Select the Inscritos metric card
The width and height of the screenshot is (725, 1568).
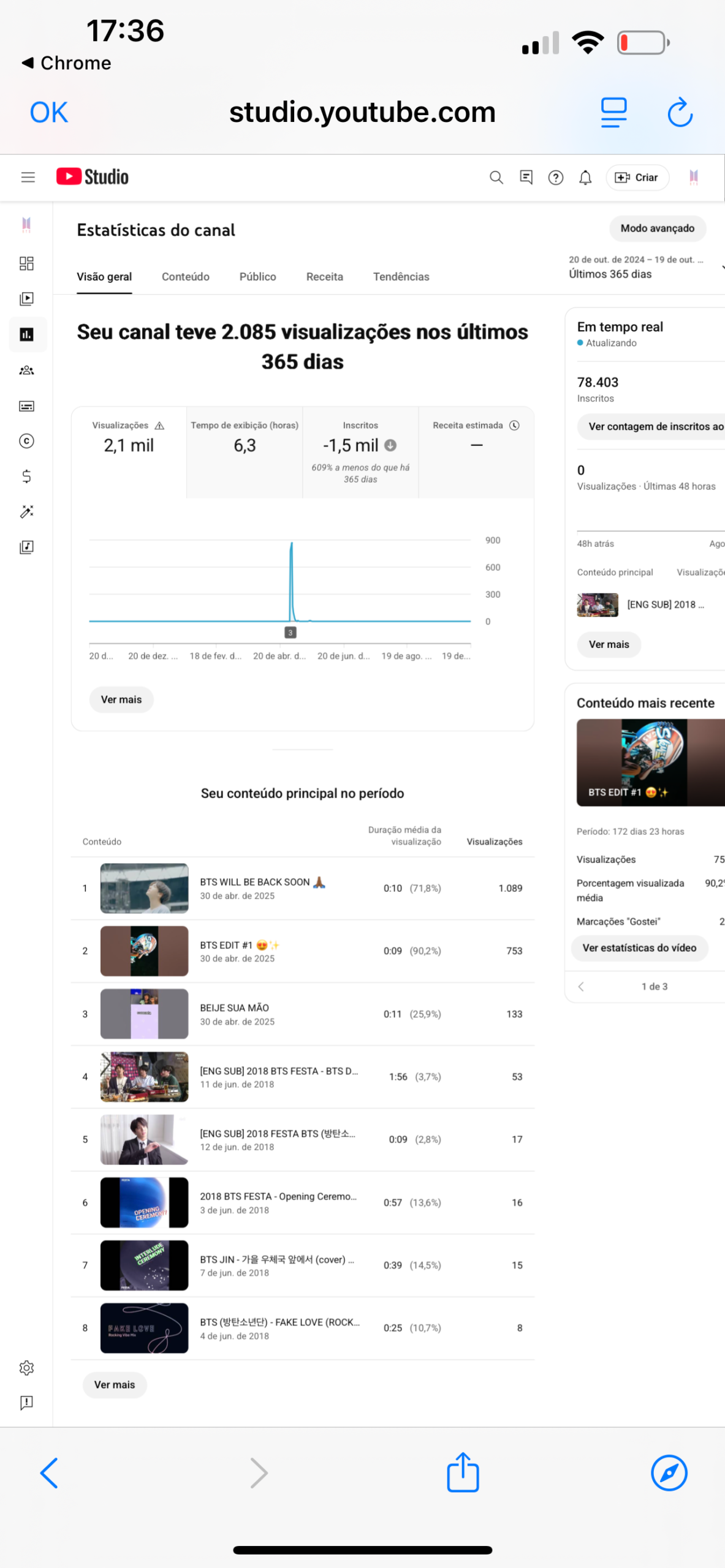360,452
